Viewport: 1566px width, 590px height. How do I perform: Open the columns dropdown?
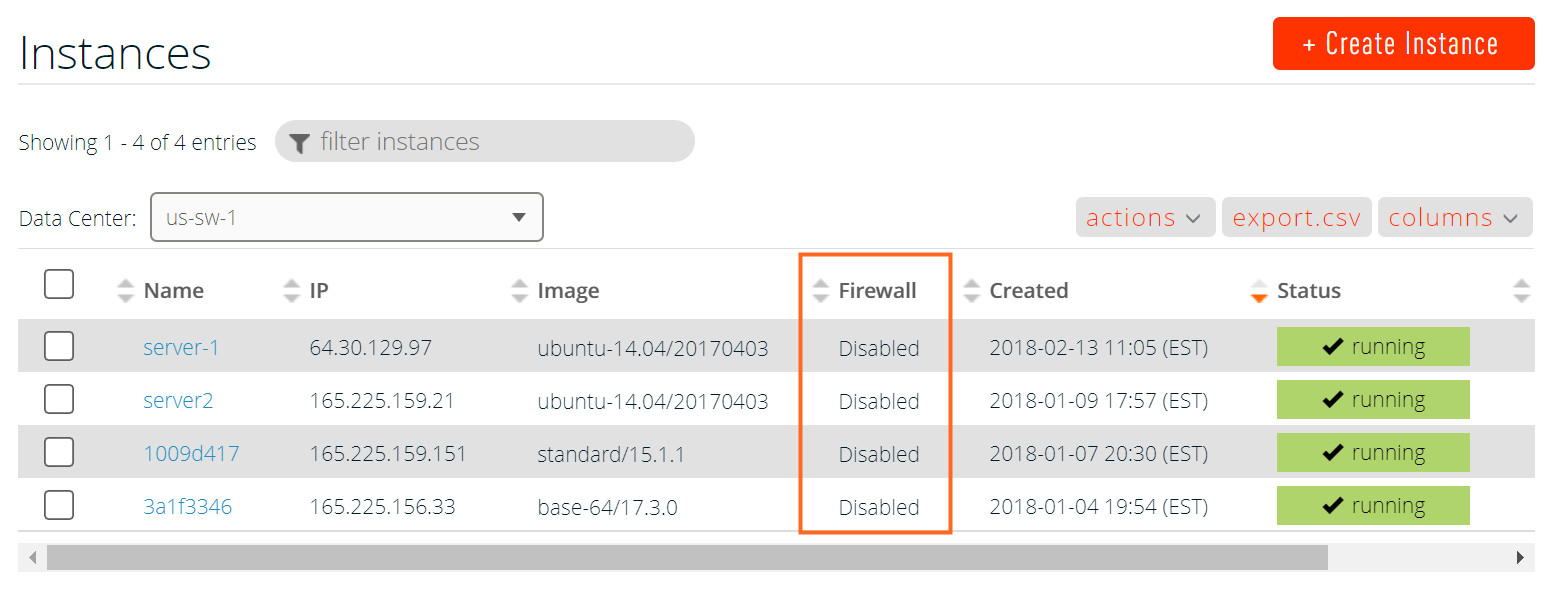click(x=1454, y=218)
